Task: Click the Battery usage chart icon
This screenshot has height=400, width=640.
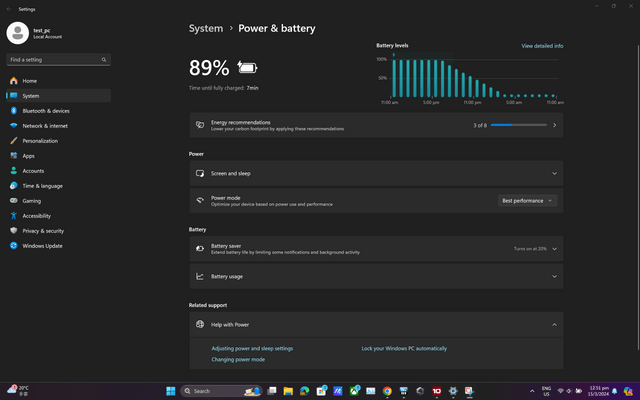Action: coord(200,276)
